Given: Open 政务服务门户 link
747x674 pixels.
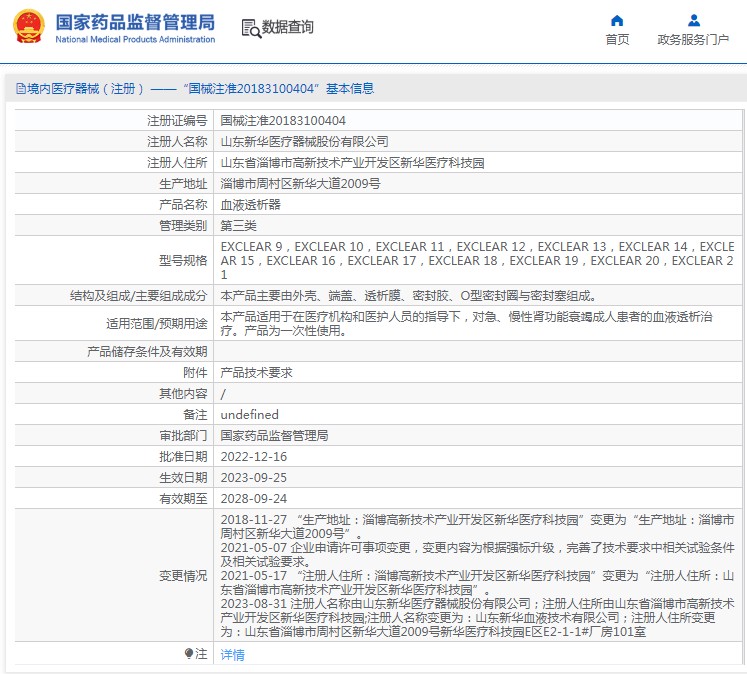Looking at the screenshot, I should pyautogui.click(x=693, y=40).
